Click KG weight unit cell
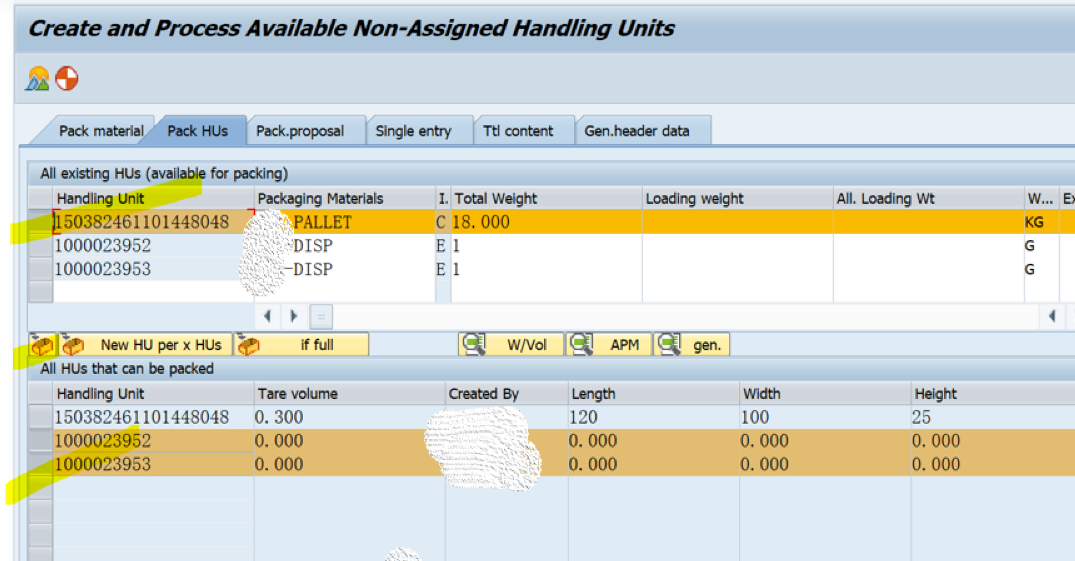 coord(1041,222)
